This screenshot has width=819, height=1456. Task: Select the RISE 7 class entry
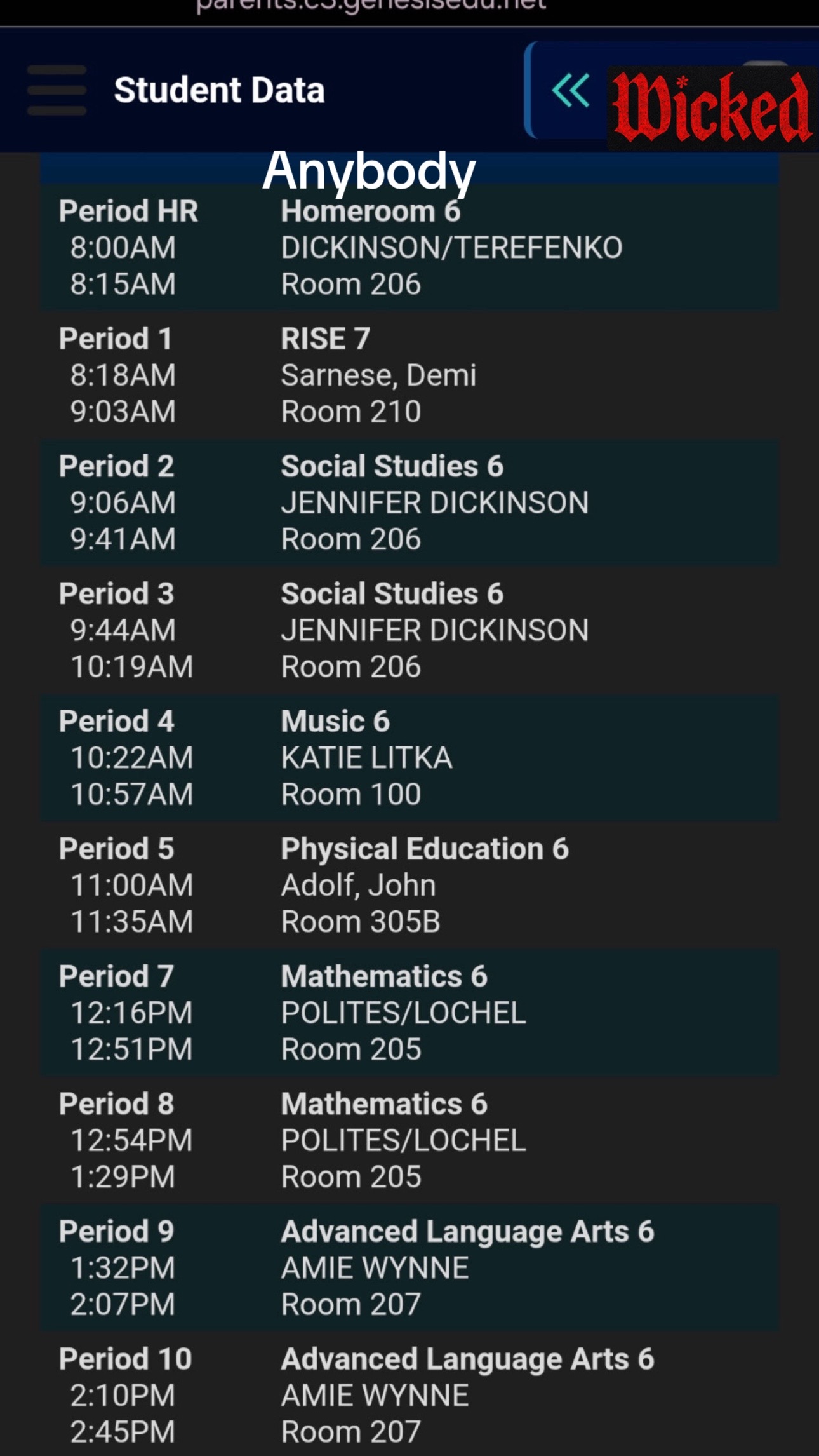click(325, 339)
